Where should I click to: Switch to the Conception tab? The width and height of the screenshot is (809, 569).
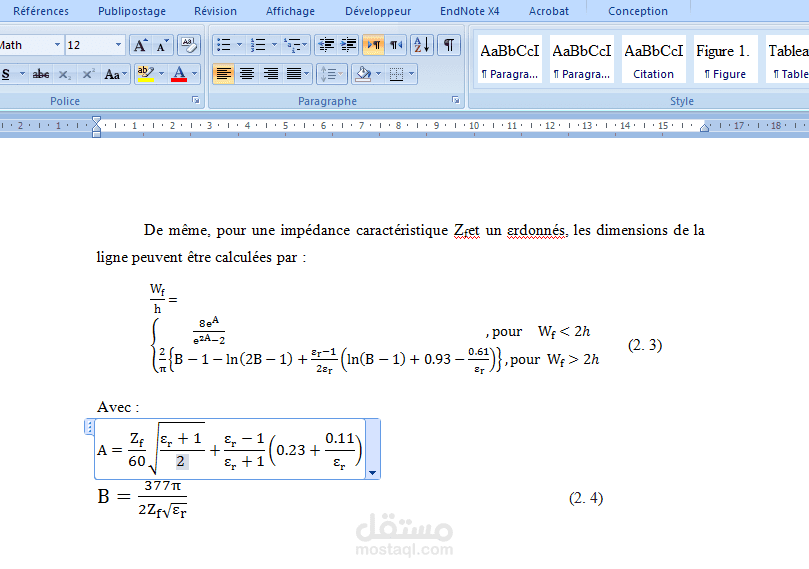coord(638,11)
